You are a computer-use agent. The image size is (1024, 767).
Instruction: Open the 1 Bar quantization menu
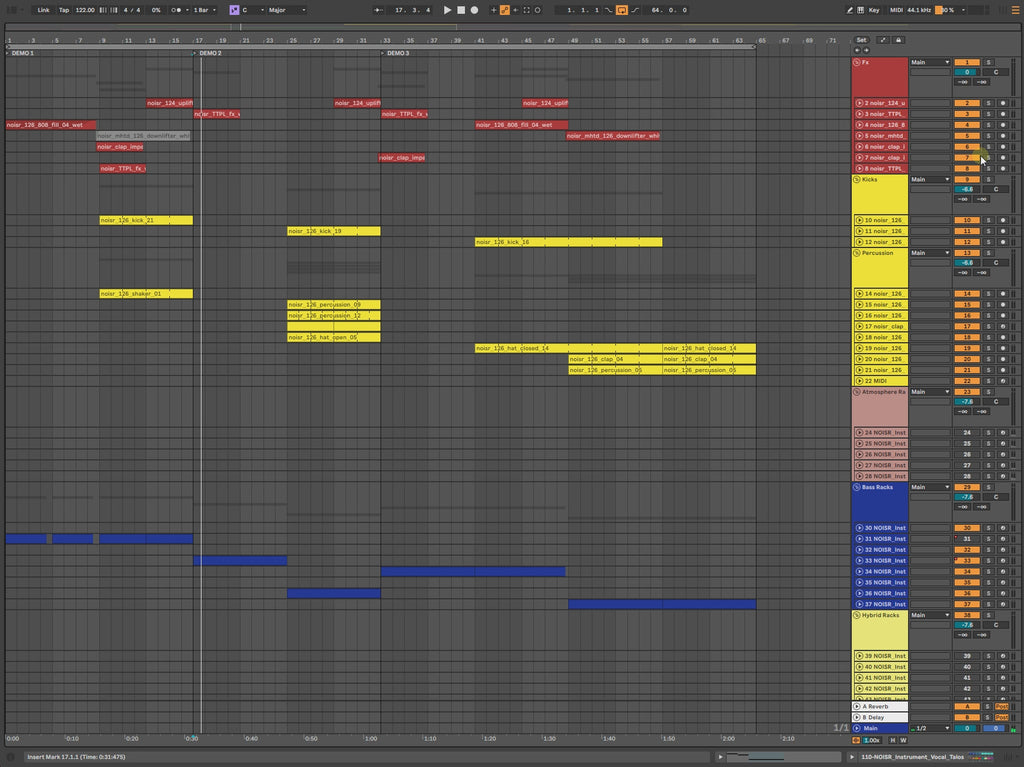click(x=205, y=10)
